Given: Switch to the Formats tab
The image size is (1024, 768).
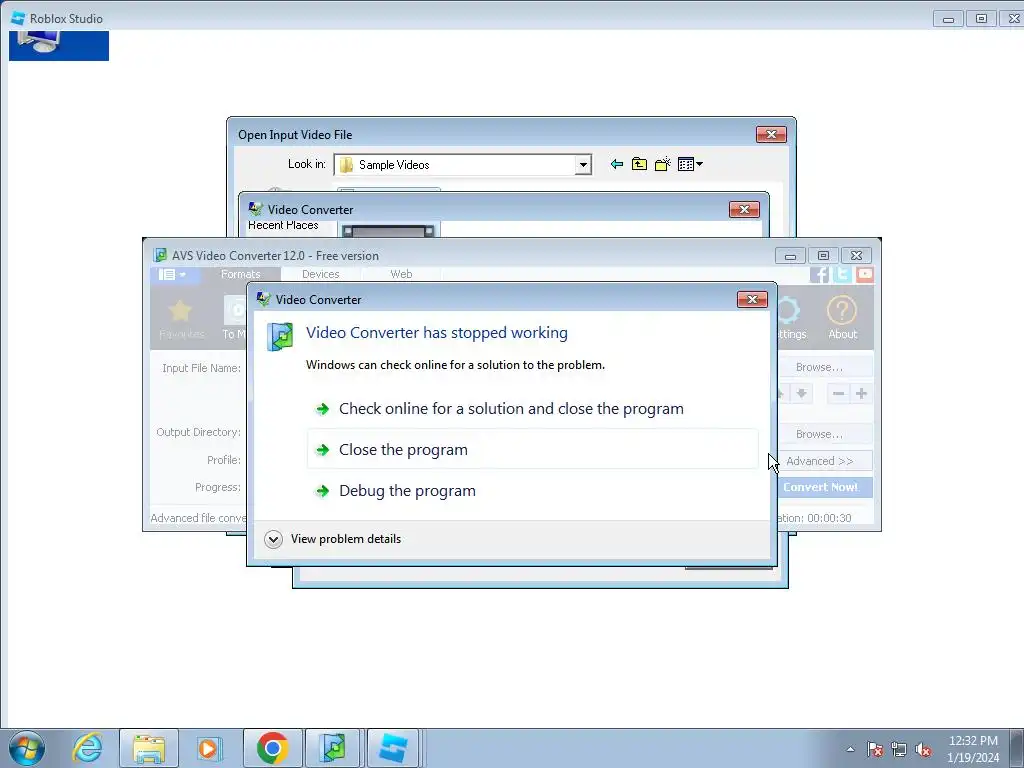Looking at the screenshot, I should [240, 274].
